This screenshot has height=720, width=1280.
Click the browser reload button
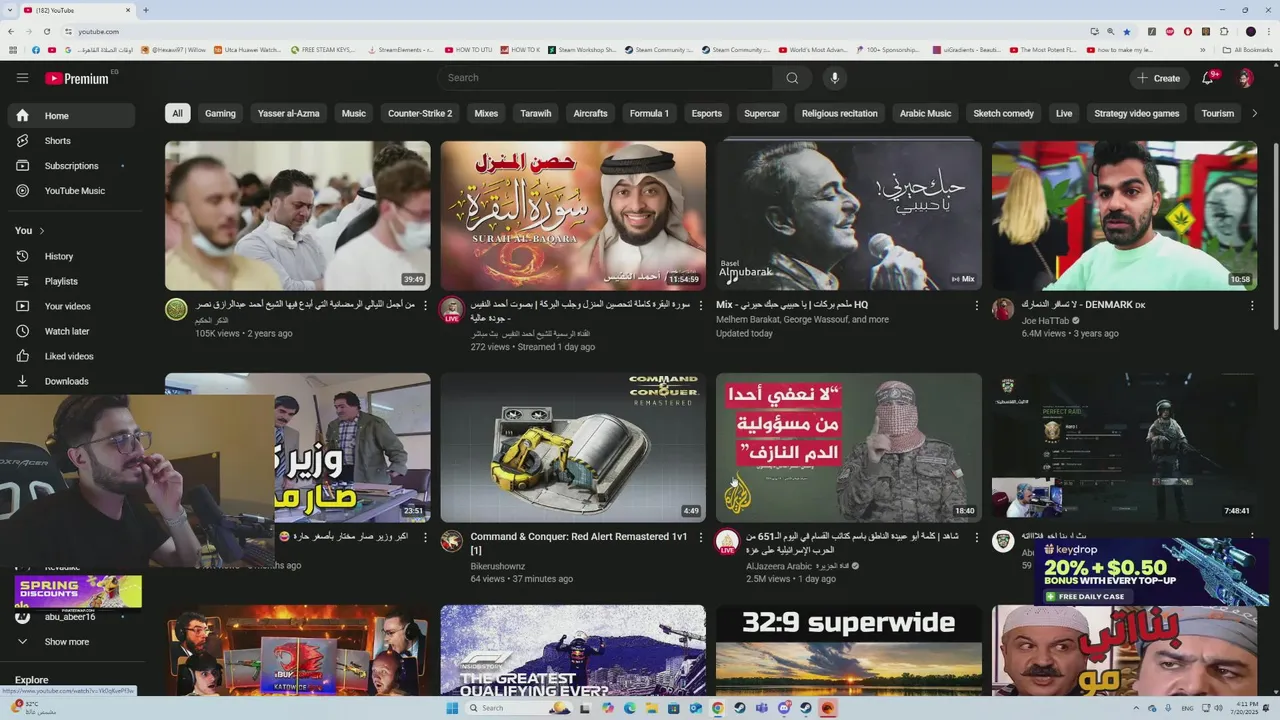48,32
